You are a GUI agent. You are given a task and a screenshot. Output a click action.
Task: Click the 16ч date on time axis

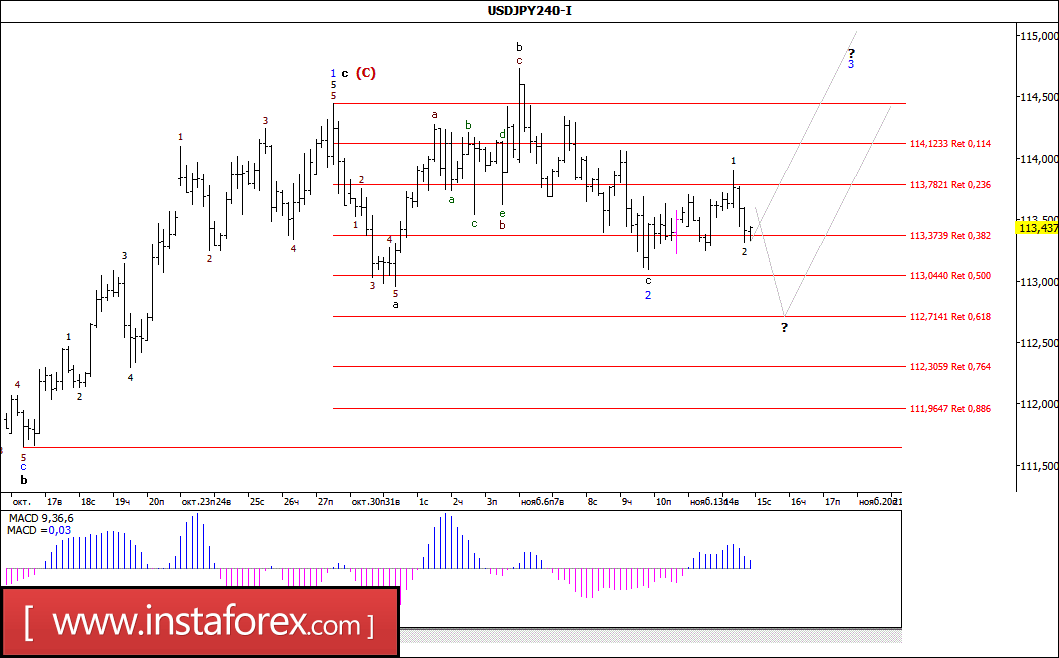[x=798, y=502]
